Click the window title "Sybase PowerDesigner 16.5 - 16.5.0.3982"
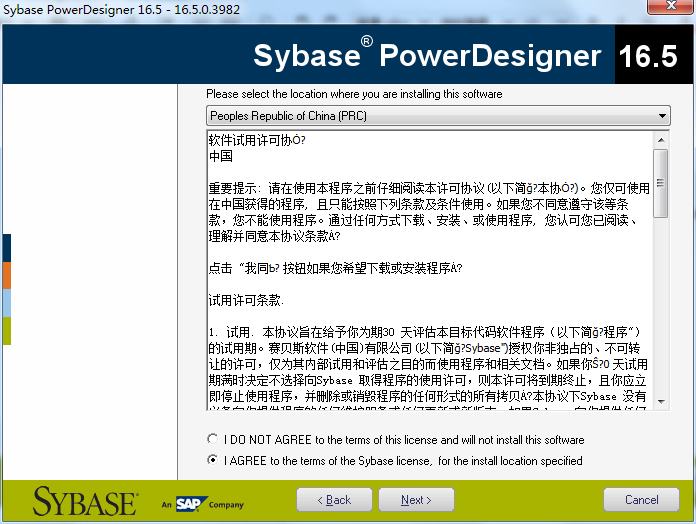The width and height of the screenshot is (696, 524). point(121,9)
